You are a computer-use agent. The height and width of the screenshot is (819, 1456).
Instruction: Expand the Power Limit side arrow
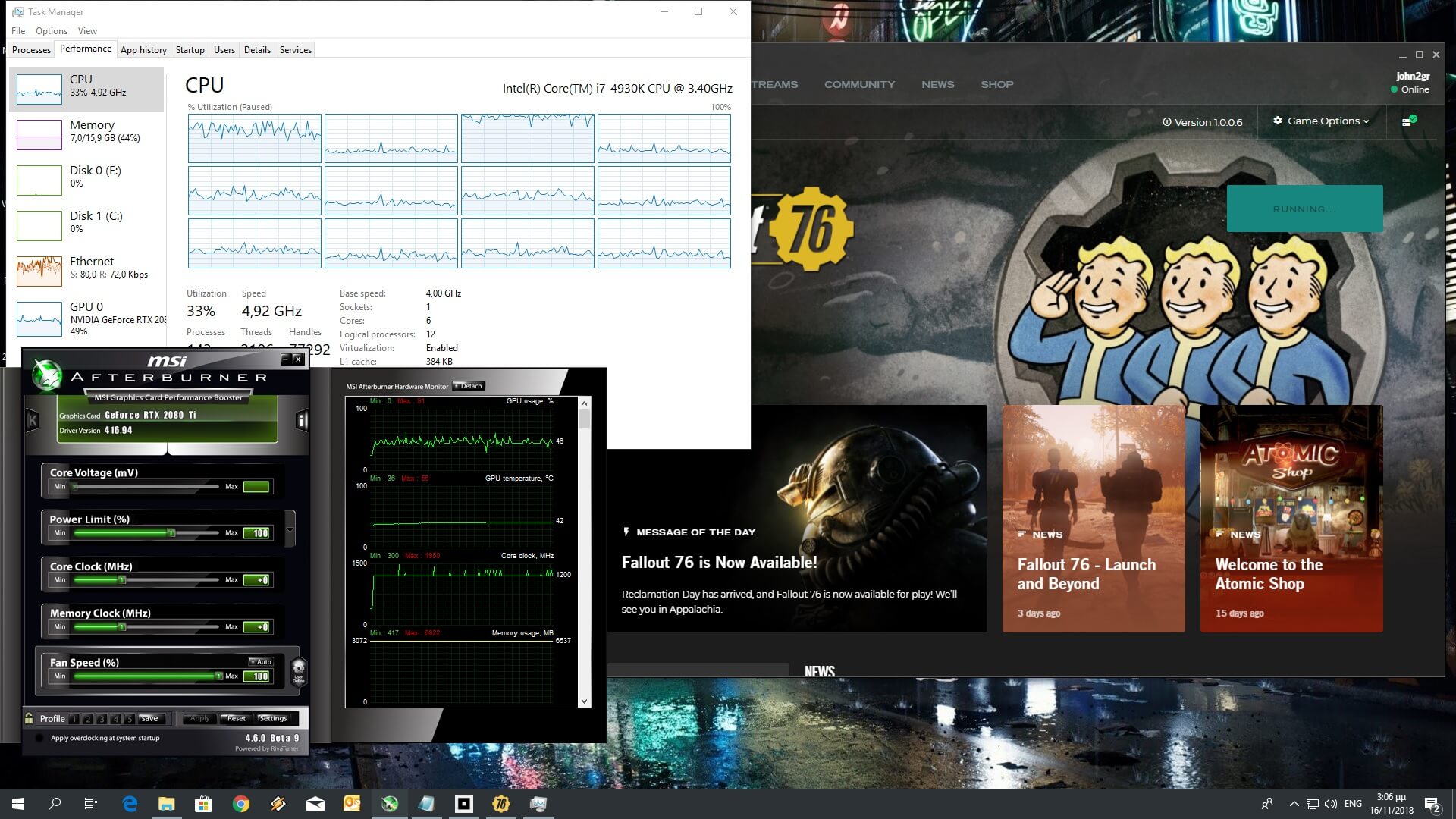click(x=290, y=528)
